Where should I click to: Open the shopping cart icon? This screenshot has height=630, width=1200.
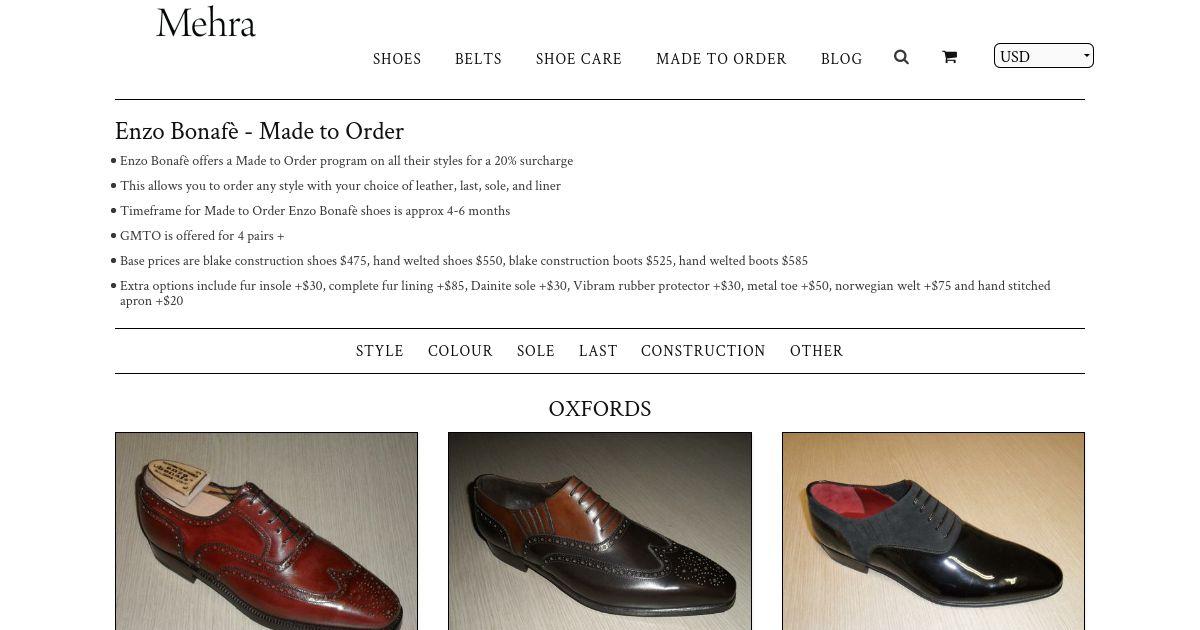[949, 58]
